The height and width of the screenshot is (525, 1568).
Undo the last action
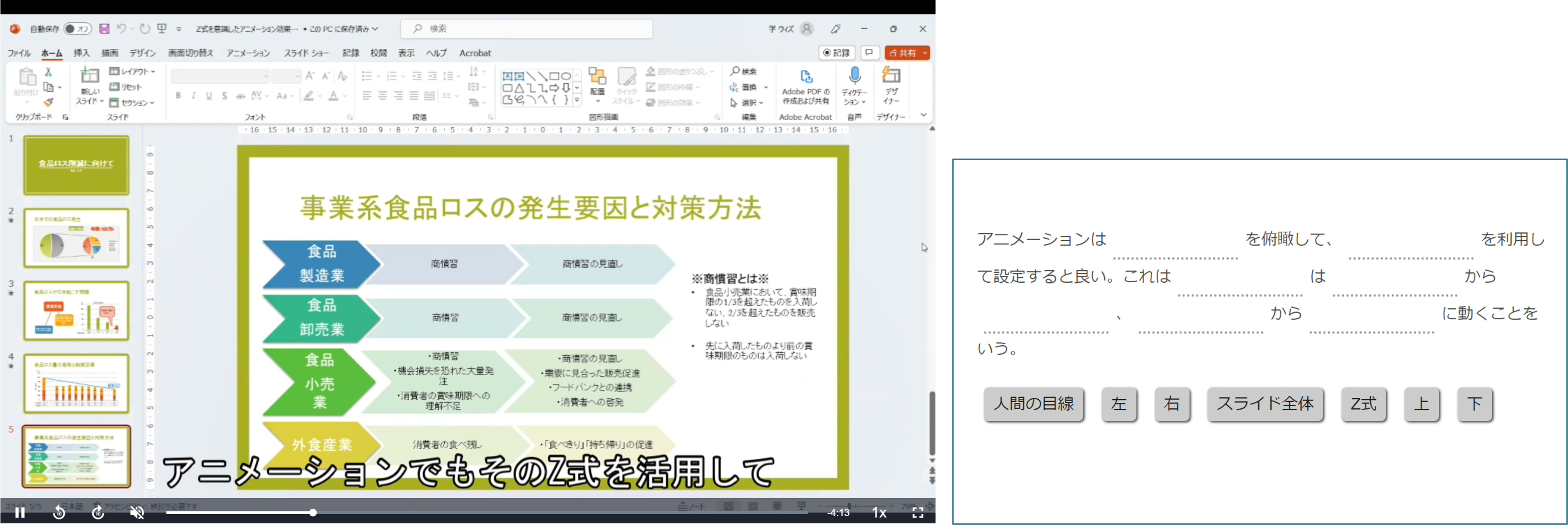click(121, 28)
